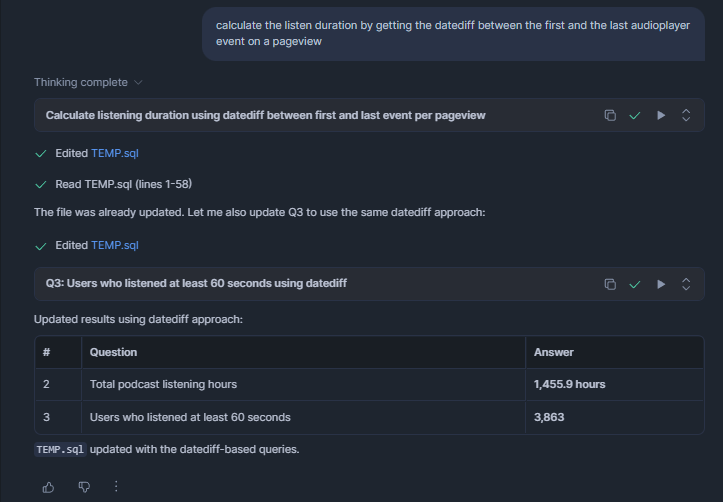Click green checkmark on the Q3 query block
The height and width of the screenshot is (502, 723).
[x=635, y=284]
